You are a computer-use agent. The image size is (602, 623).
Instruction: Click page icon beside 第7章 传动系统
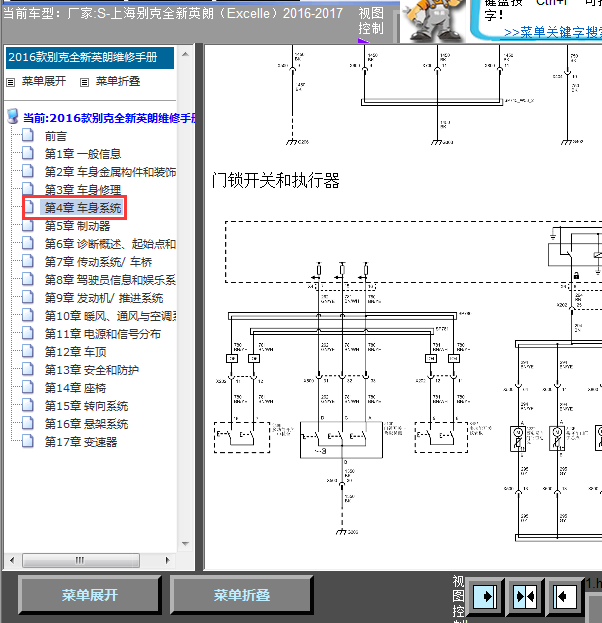[x=28, y=261]
